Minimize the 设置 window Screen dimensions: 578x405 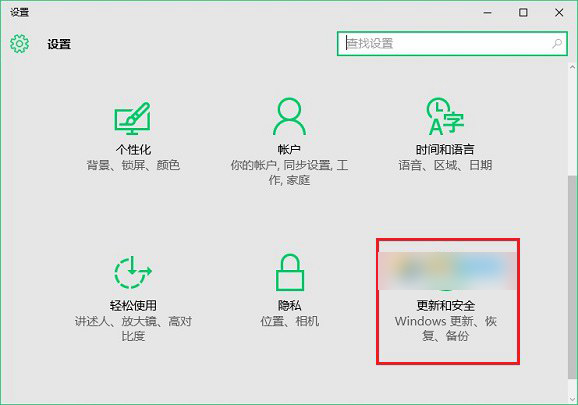click(x=488, y=13)
